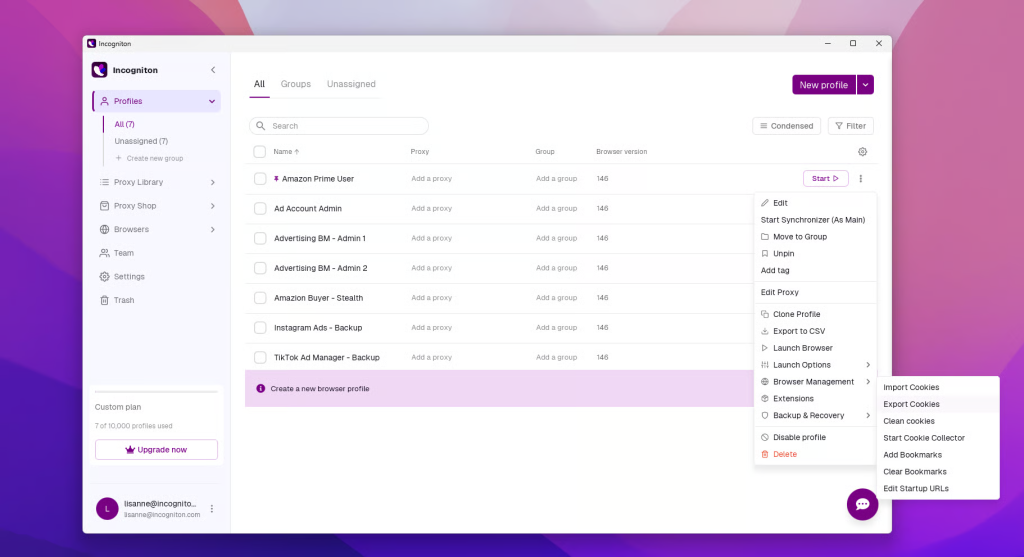Select Clean cookies in the submenu
The image size is (1024, 557).
coord(938,421)
